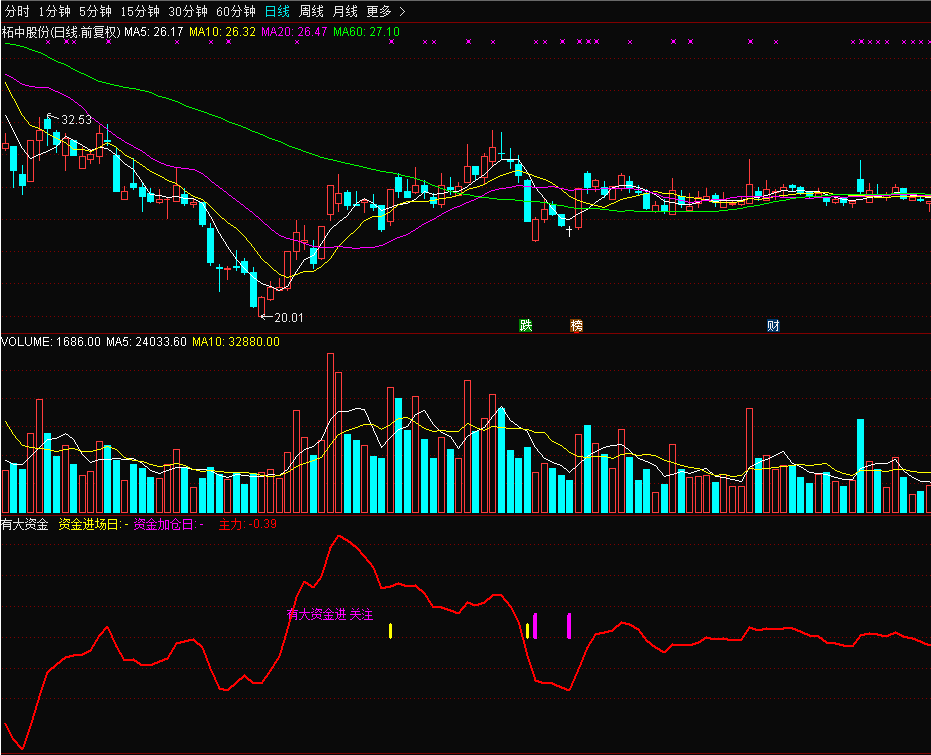Click the 主力: -0.39 value

248,524
